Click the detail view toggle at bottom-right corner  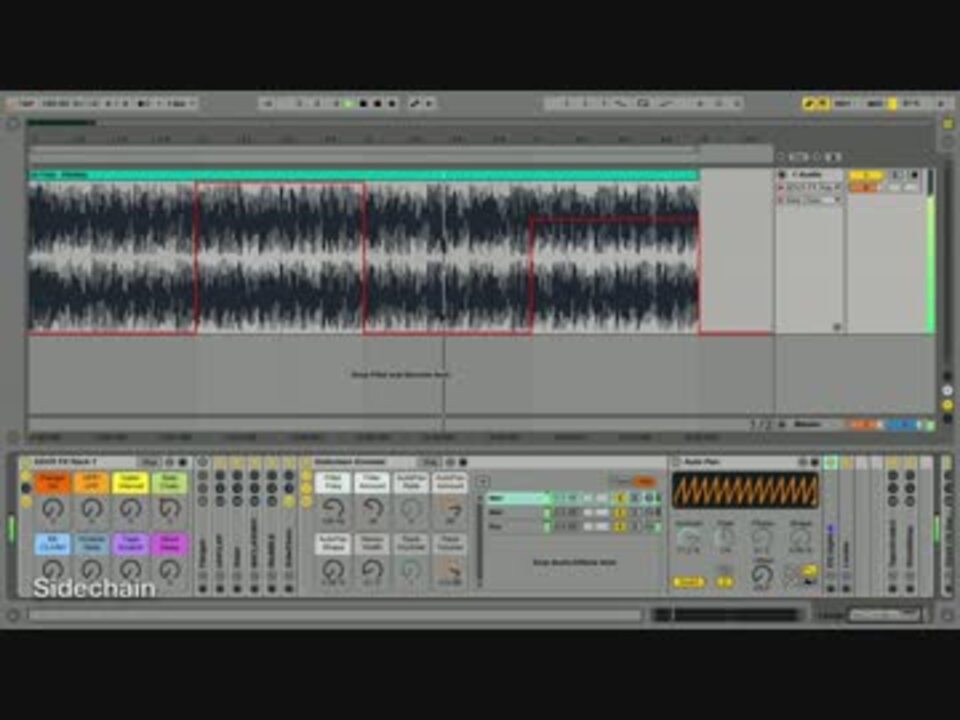point(948,615)
